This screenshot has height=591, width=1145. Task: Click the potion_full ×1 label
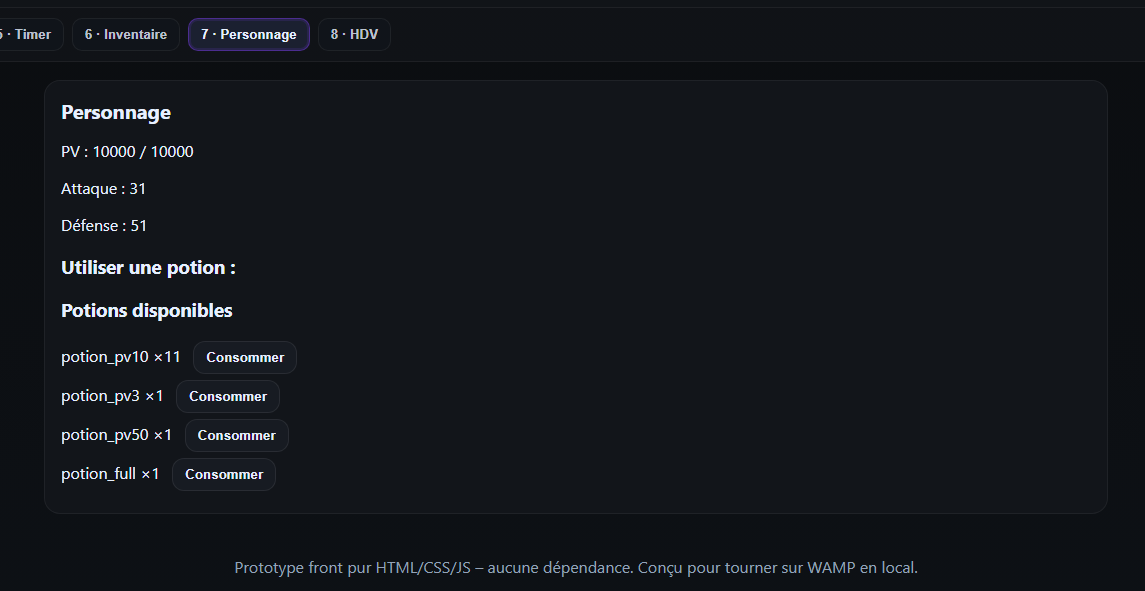(110, 473)
